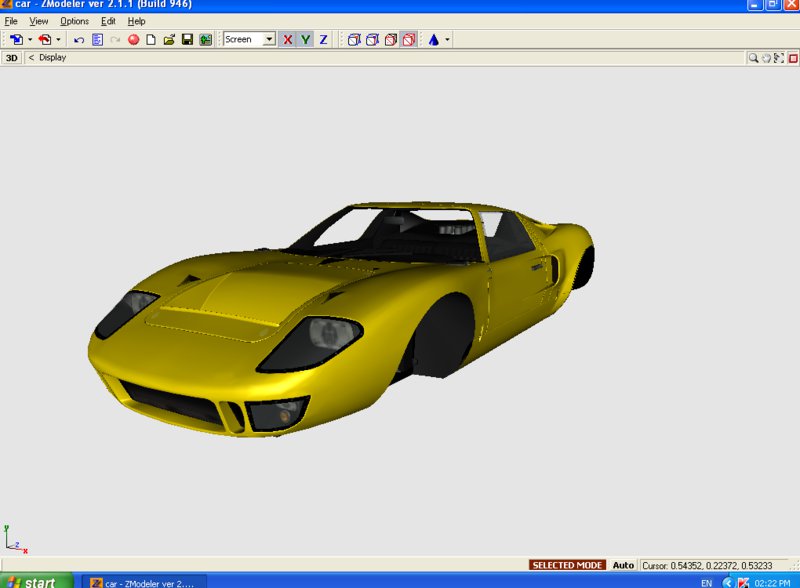Viewport: 800px width, 588px height.
Task: Toggle the X axis button
Action: [x=288, y=40]
